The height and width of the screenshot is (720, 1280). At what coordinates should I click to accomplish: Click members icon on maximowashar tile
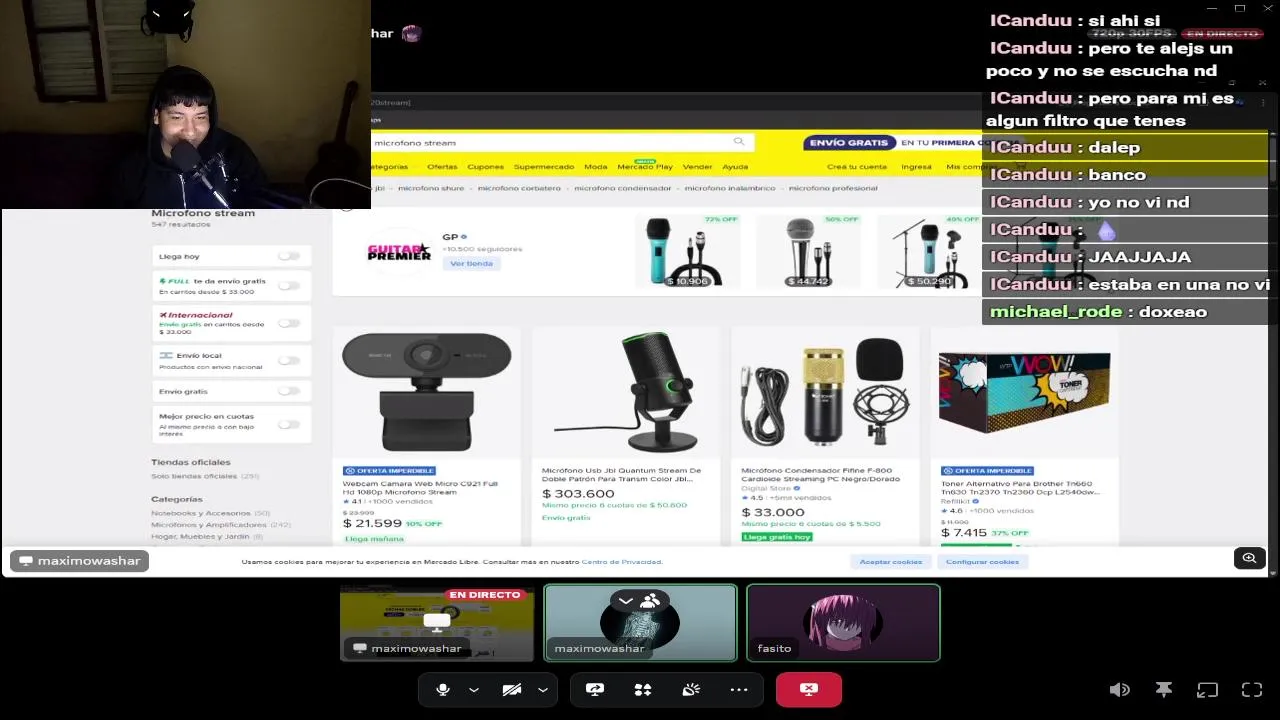tap(650, 601)
